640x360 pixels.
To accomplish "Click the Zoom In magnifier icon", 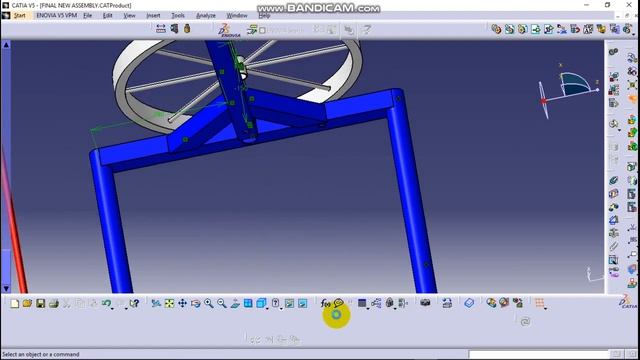I will (209, 303).
